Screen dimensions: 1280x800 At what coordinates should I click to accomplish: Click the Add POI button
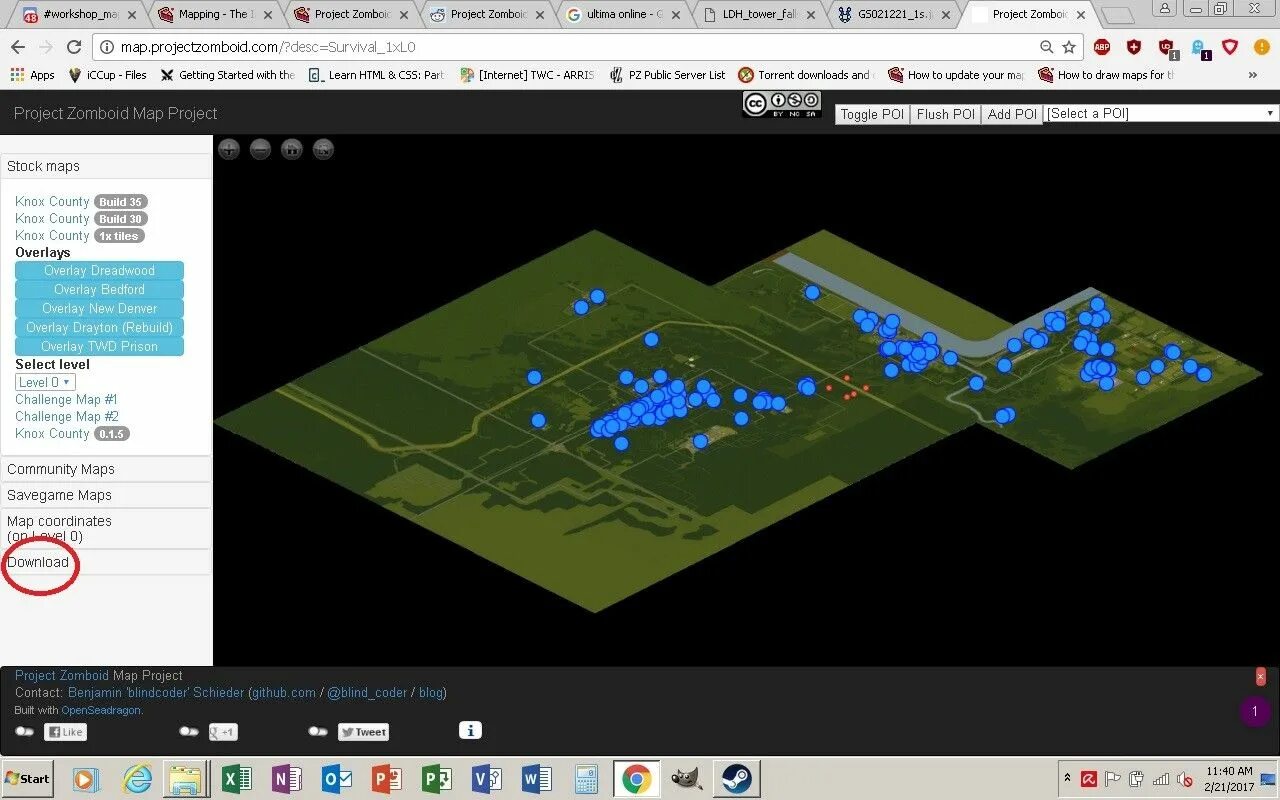[x=1012, y=114]
